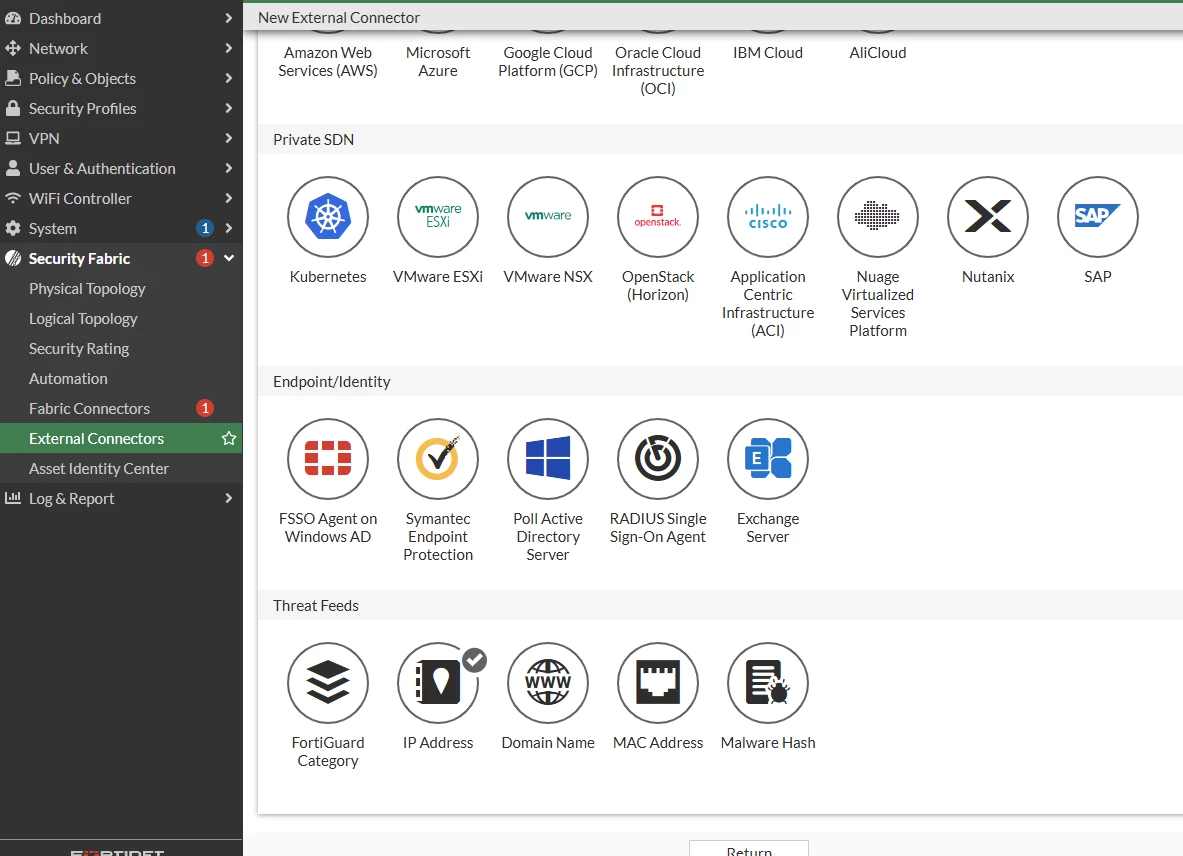The height and width of the screenshot is (856, 1183).
Task: Click the Amazon Web Services (AWS) label
Action: (x=327, y=62)
